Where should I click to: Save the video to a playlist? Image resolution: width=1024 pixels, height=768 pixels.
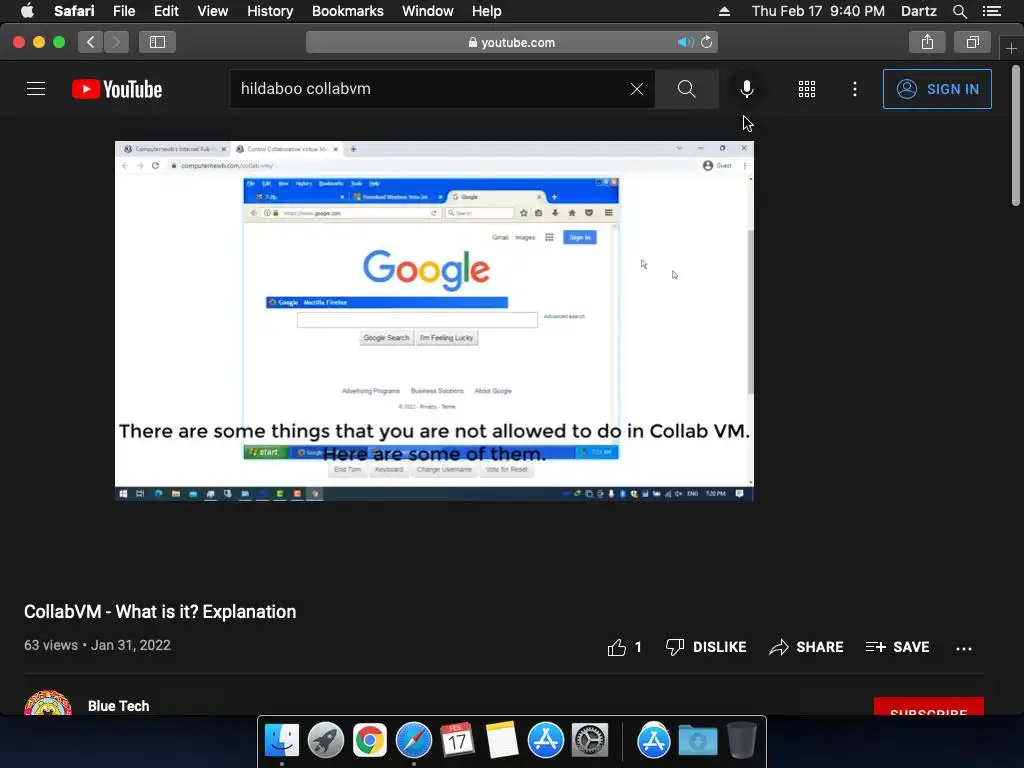click(x=897, y=647)
